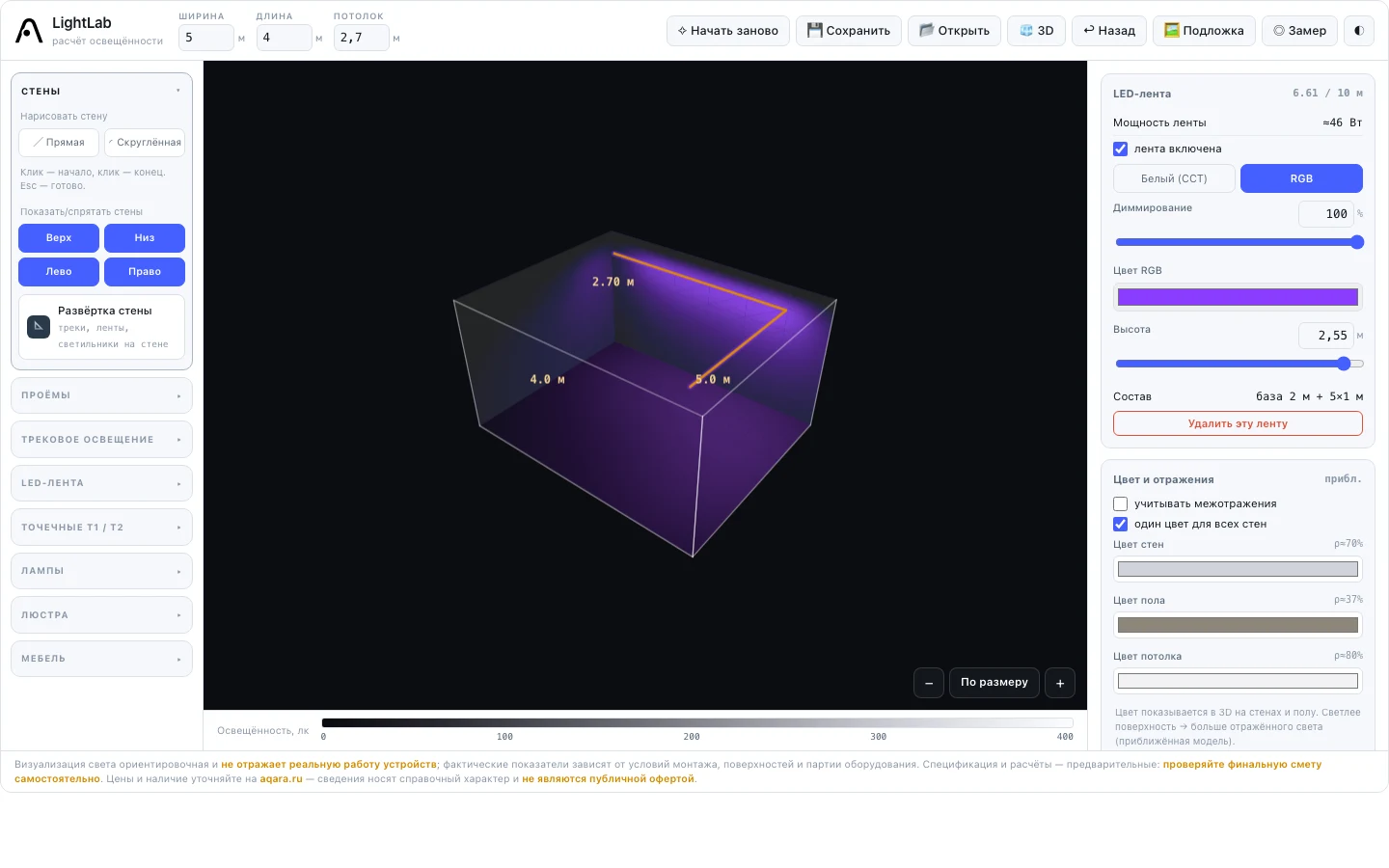The image size is (1389, 868).
Task: Click 'Удалить эту ленту' button
Action: (1238, 423)
